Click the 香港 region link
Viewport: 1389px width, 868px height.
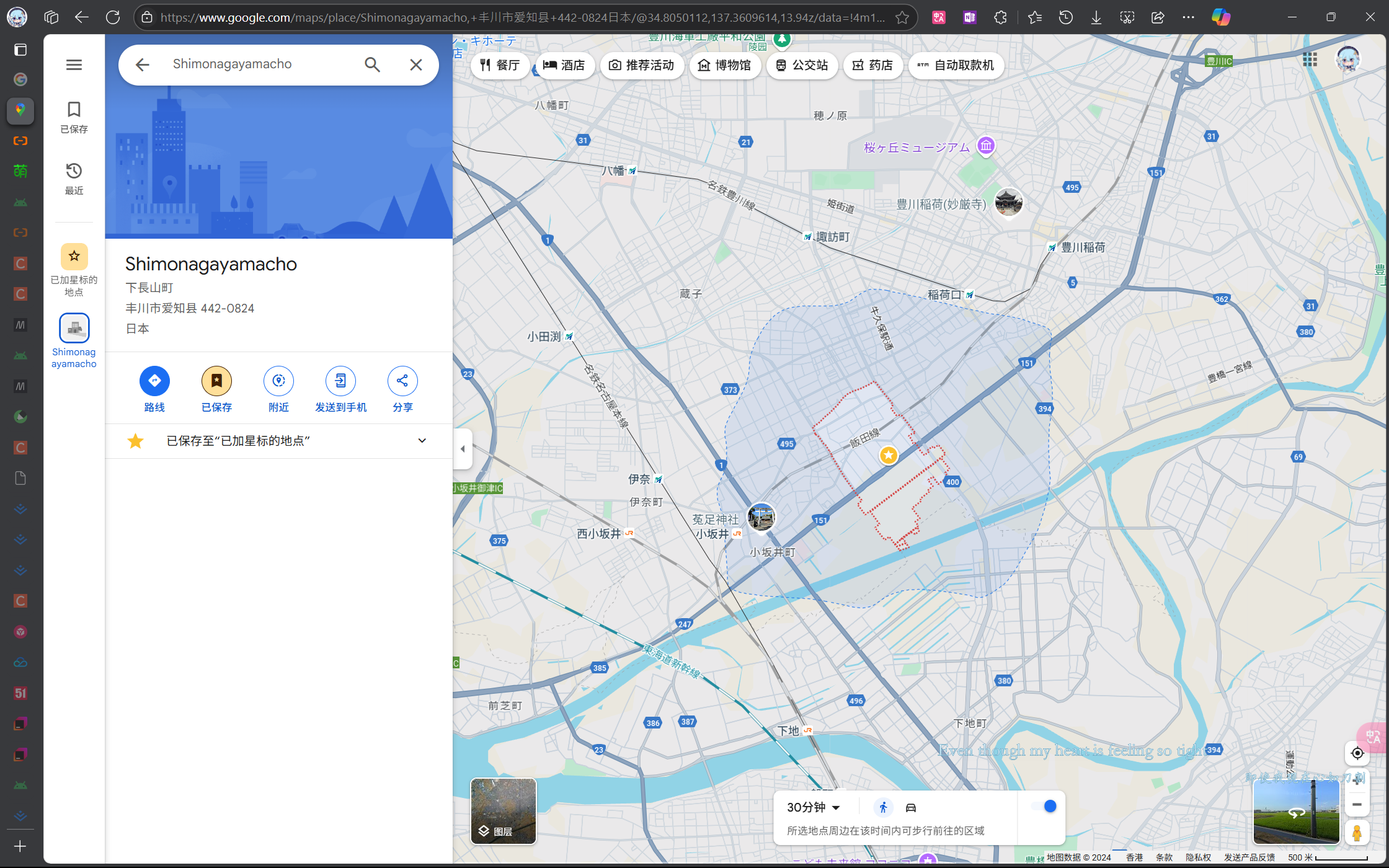[1134, 857]
